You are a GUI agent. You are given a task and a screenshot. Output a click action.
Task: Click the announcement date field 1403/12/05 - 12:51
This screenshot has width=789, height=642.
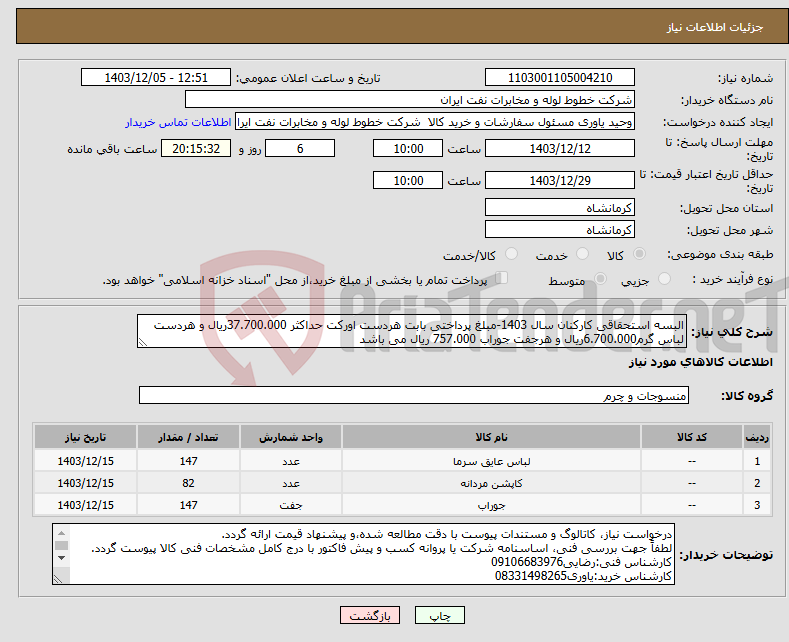155,78
